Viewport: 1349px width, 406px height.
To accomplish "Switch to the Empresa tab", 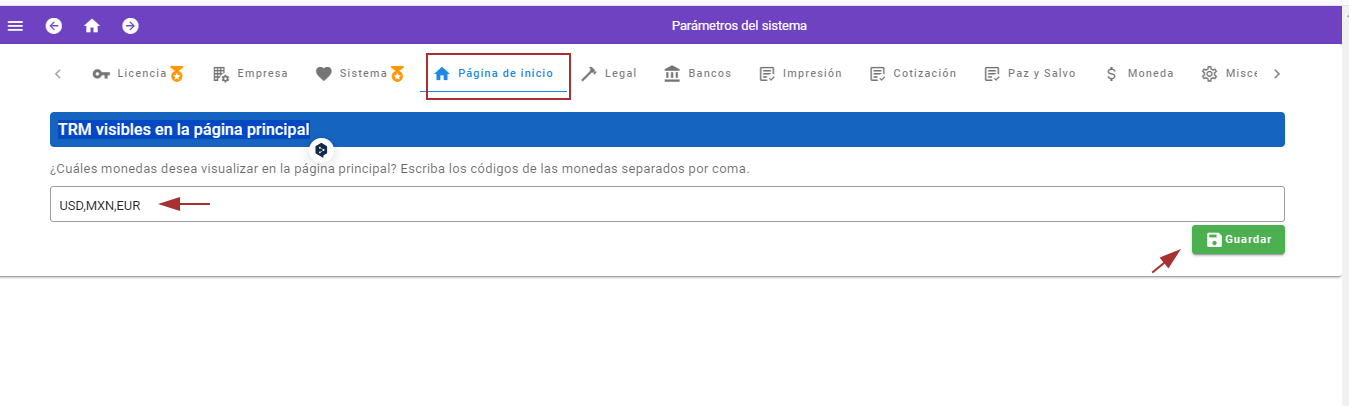I will [250, 74].
